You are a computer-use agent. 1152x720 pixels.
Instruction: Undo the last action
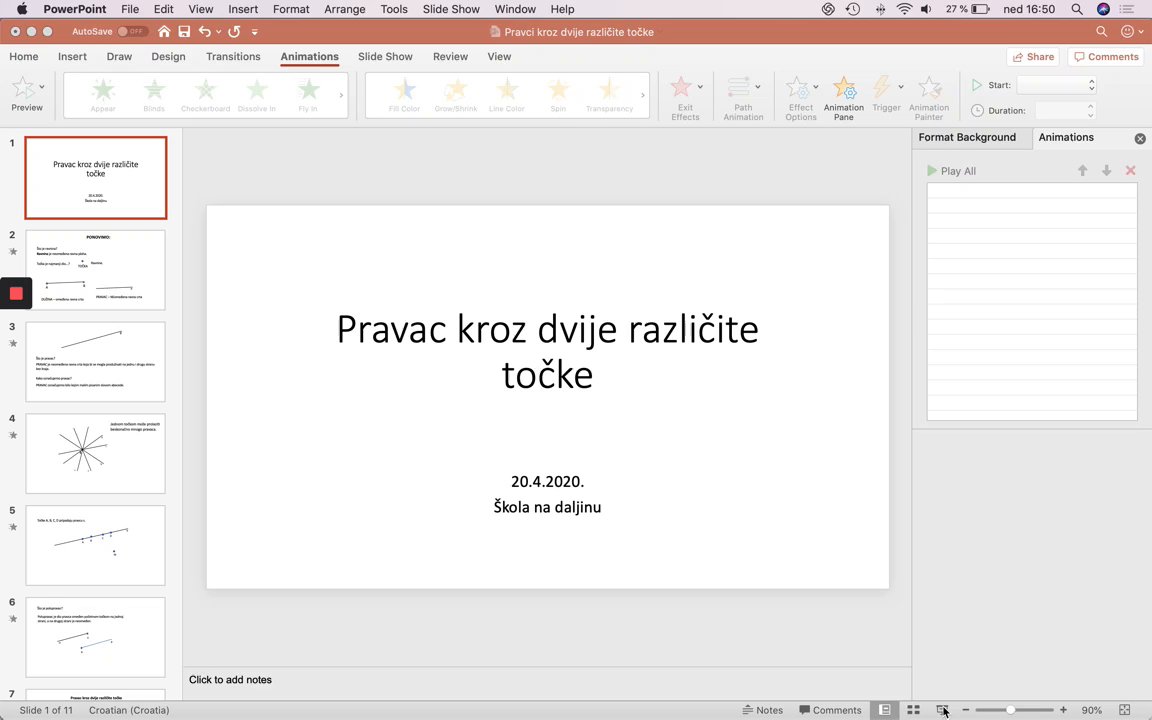tap(205, 32)
